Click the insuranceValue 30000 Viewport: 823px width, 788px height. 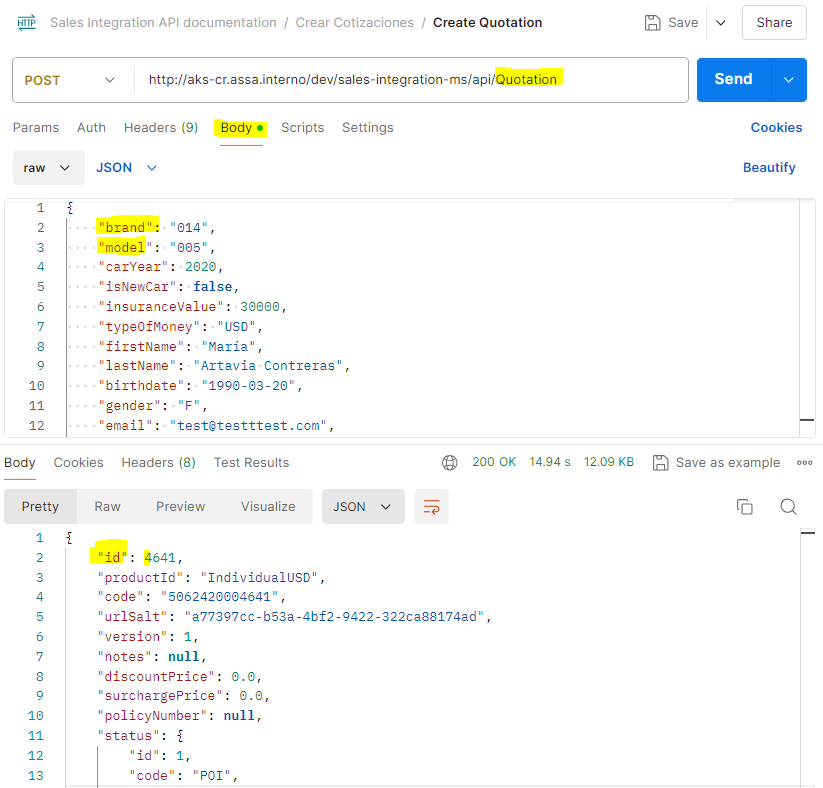(260, 307)
